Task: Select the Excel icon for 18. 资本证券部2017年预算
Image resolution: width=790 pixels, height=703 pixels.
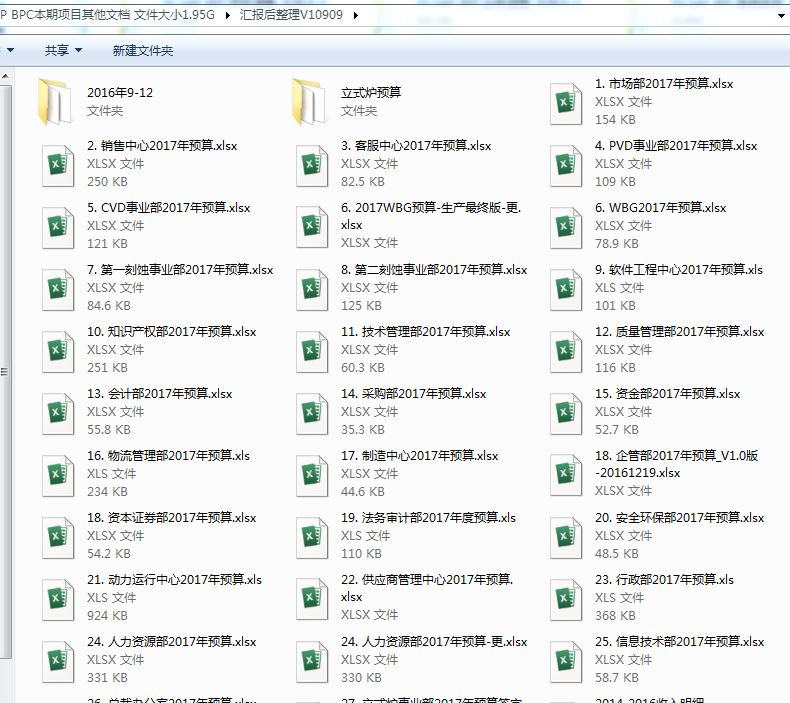Action: 58,538
